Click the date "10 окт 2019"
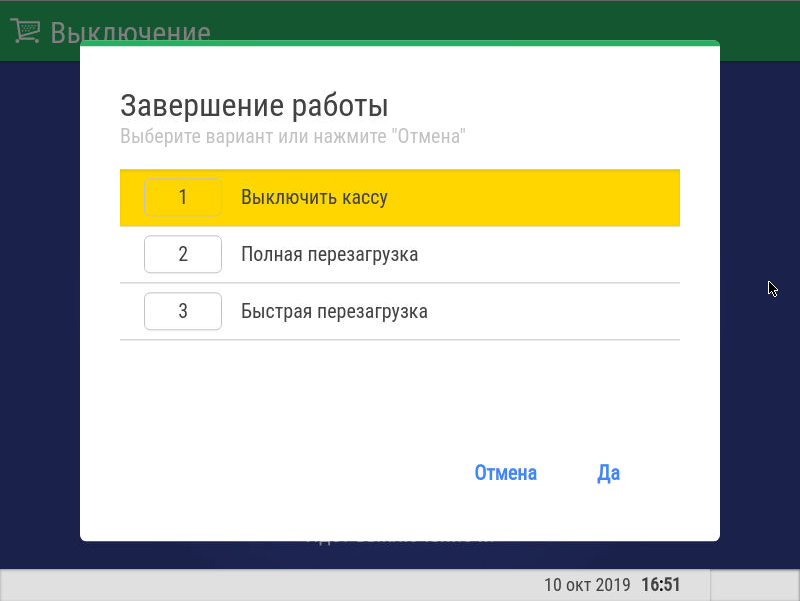Image resolution: width=800 pixels, height=601 pixels. [x=587, y=585]
